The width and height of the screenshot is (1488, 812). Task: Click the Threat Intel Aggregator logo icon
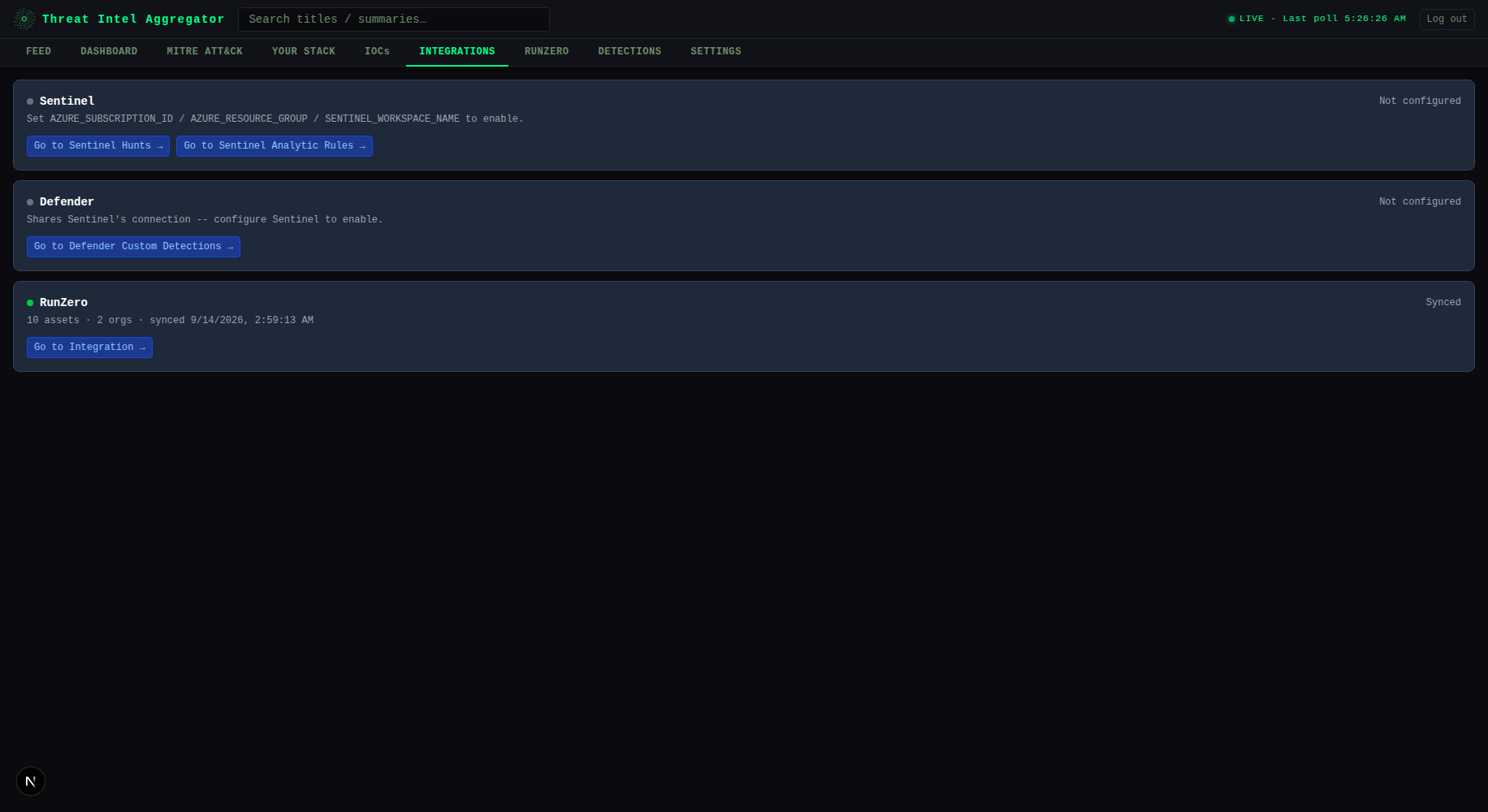[x=24, y=19]
